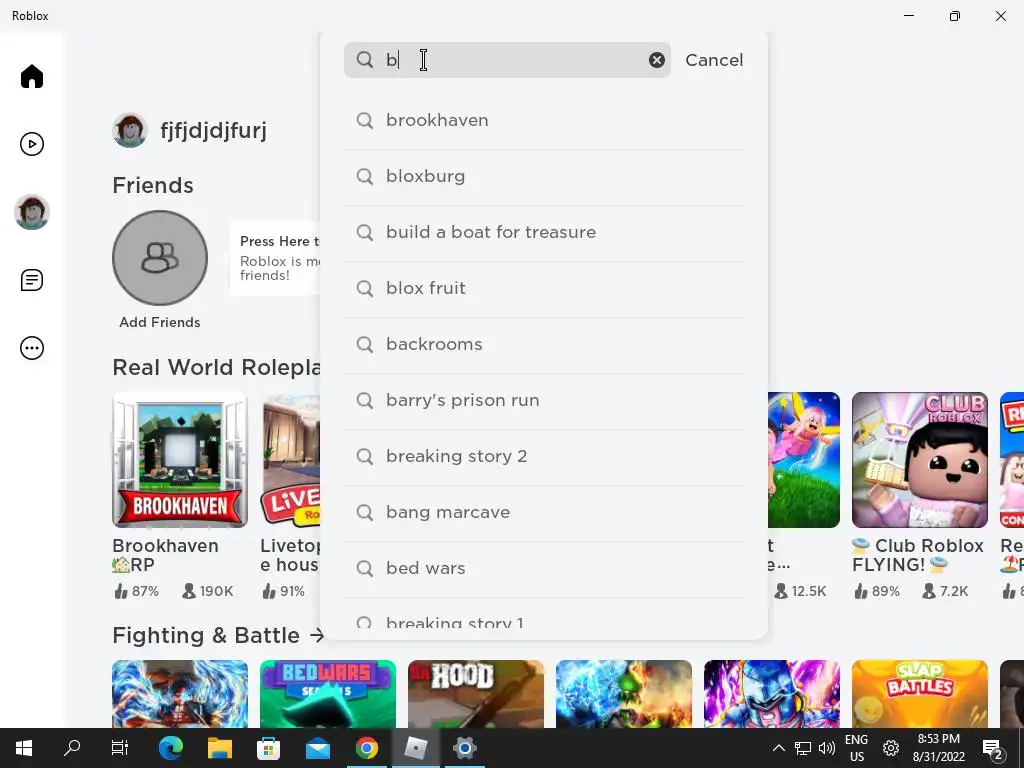Click the magnifier icon inside the search box
Screen dimensions: 1024x768
pos(364,60)
